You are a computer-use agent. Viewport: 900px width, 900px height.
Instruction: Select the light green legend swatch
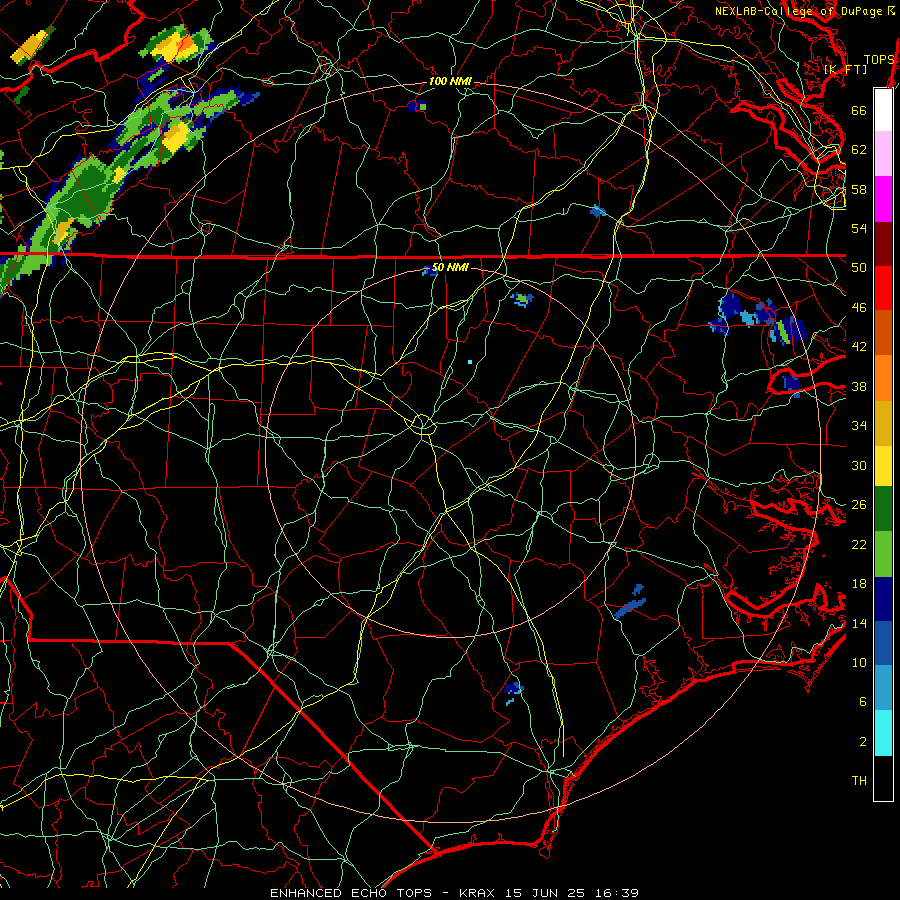point(883,554)
